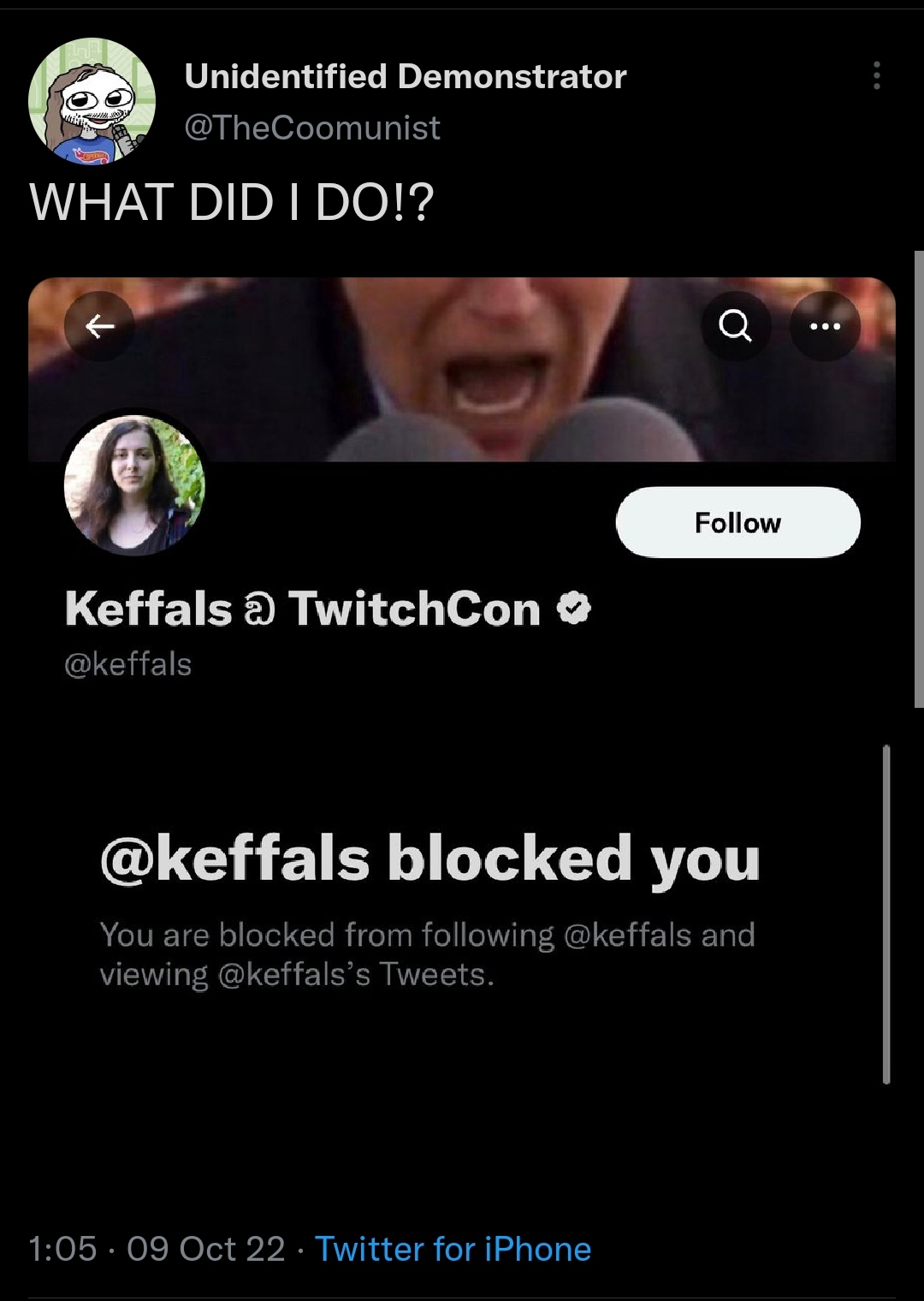Click the Unidentified Demonstrator display name
This screenshot has height=1301, width=924.
coord(406,76)
